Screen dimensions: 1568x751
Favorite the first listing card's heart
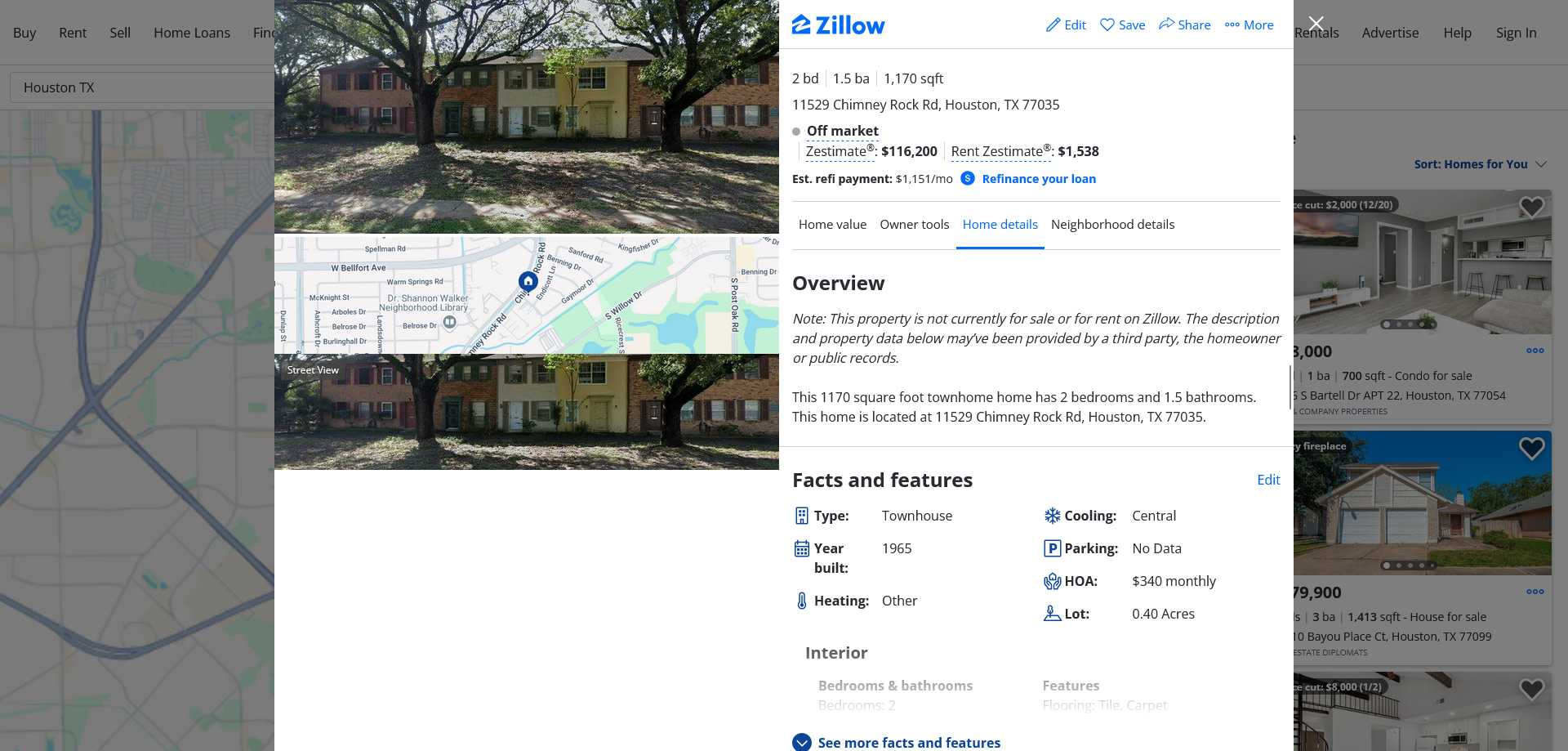[1532, 208]
